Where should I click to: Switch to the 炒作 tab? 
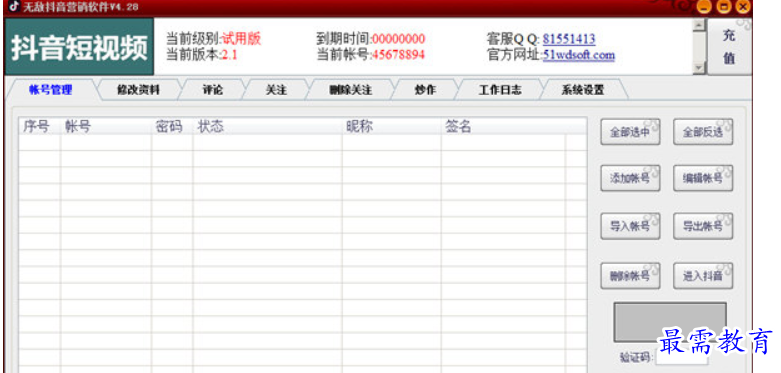425,90
